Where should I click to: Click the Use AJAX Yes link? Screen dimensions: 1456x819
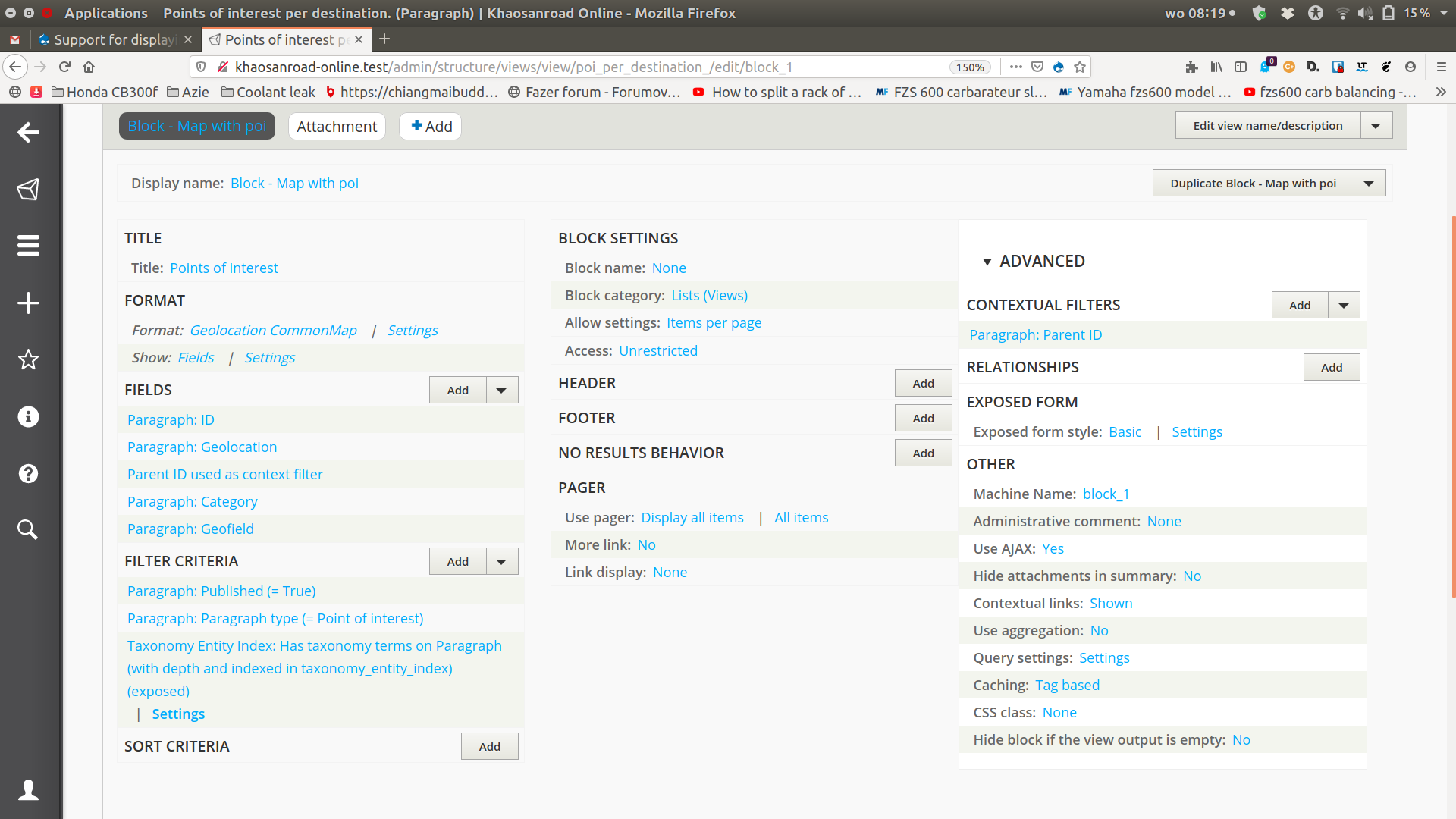coord(1053,549)
